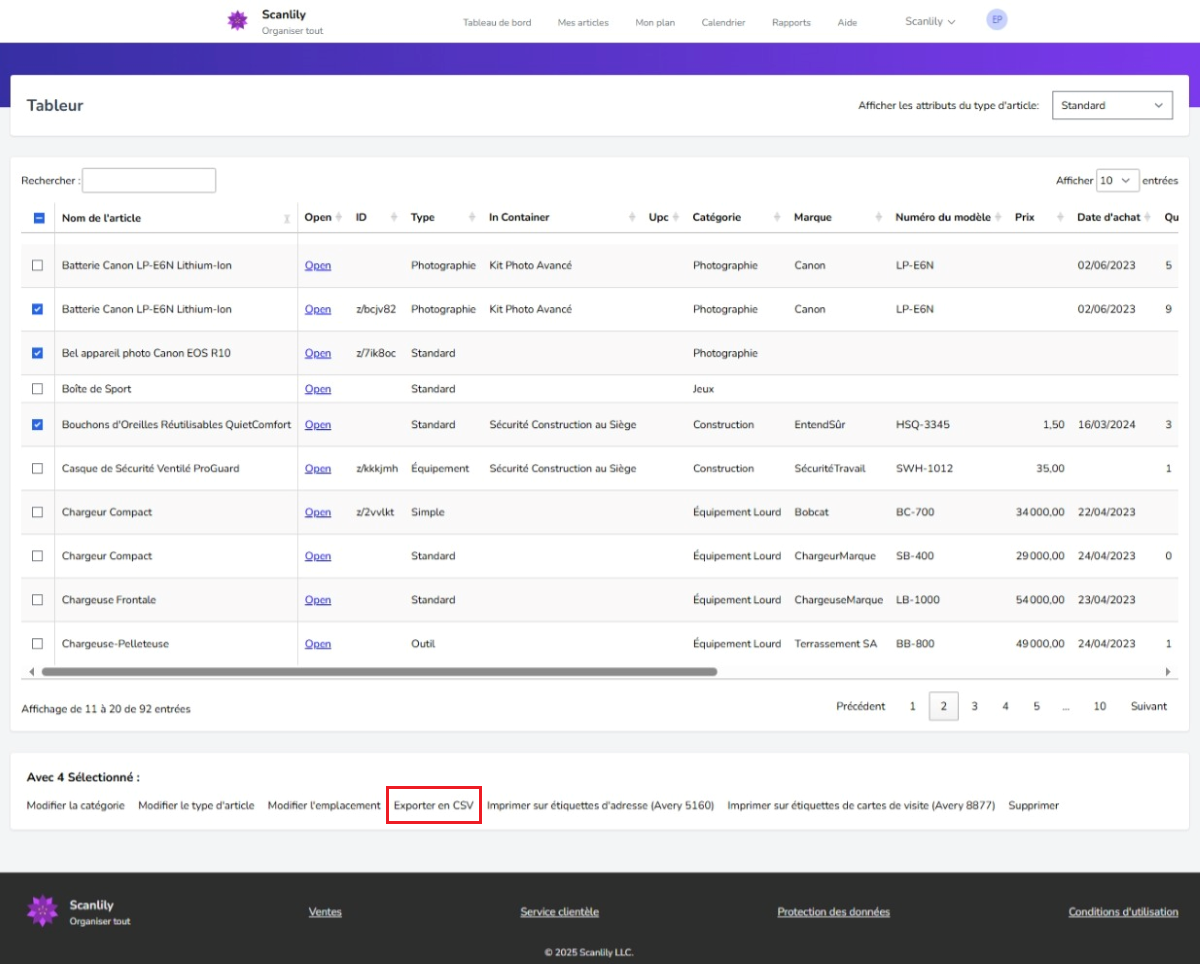Open the Rapports menu item
Screen dimensions: 1200x964
click(791, 22)
